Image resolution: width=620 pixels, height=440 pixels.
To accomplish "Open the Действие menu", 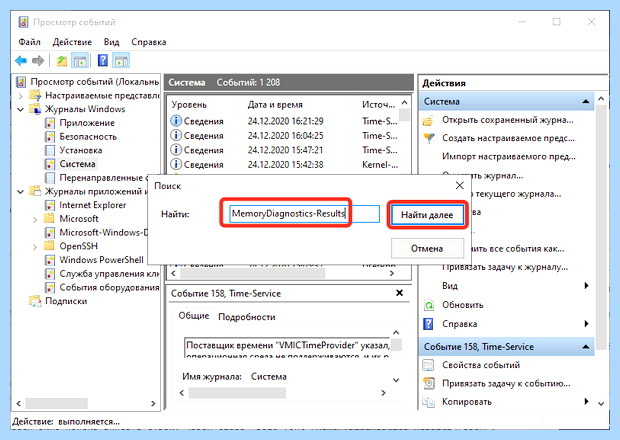I will pos(72,42).
